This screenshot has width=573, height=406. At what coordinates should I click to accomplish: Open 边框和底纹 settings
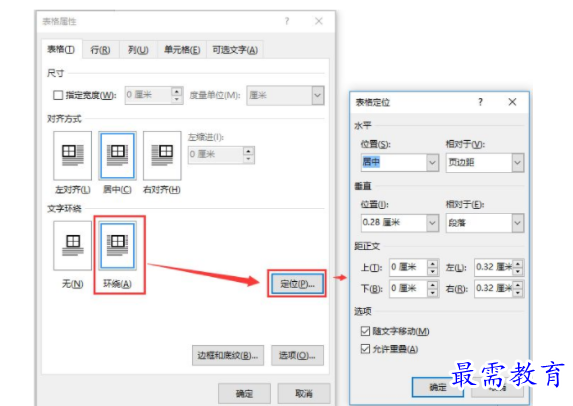click(228, 355)
